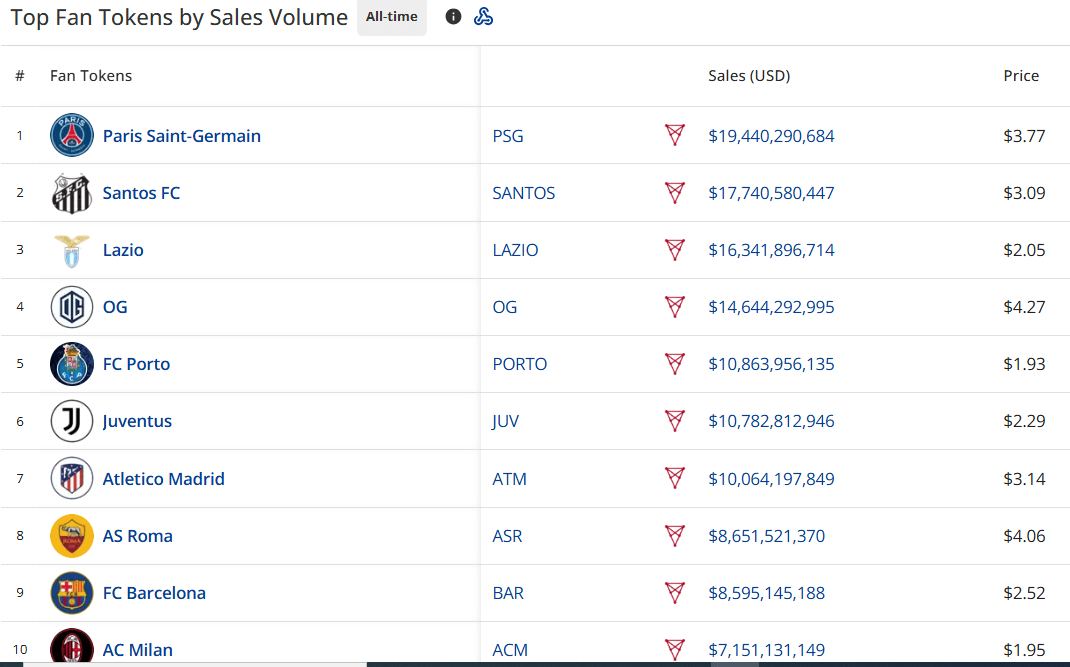Open the Juventus token link
Viewport: 1070px width, 667px height.
pos(137,421)
